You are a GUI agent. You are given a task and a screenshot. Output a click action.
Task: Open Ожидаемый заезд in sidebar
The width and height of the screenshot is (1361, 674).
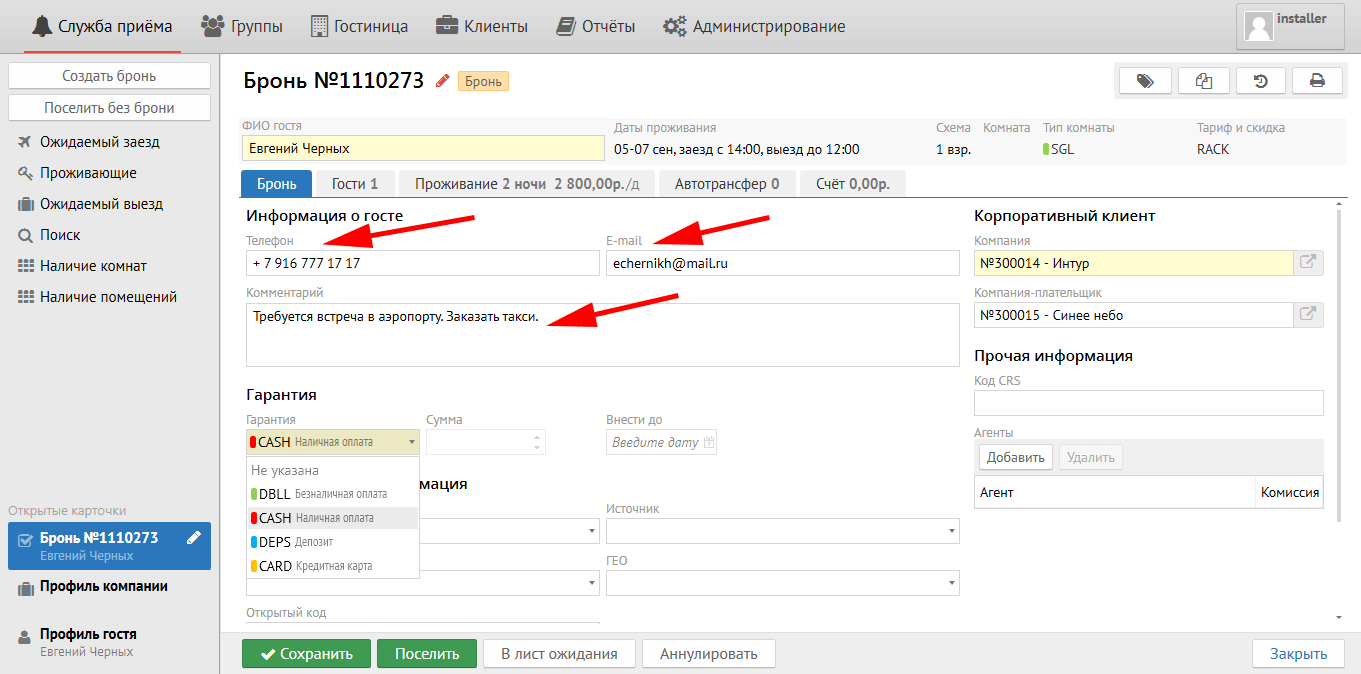click(100, 142)
